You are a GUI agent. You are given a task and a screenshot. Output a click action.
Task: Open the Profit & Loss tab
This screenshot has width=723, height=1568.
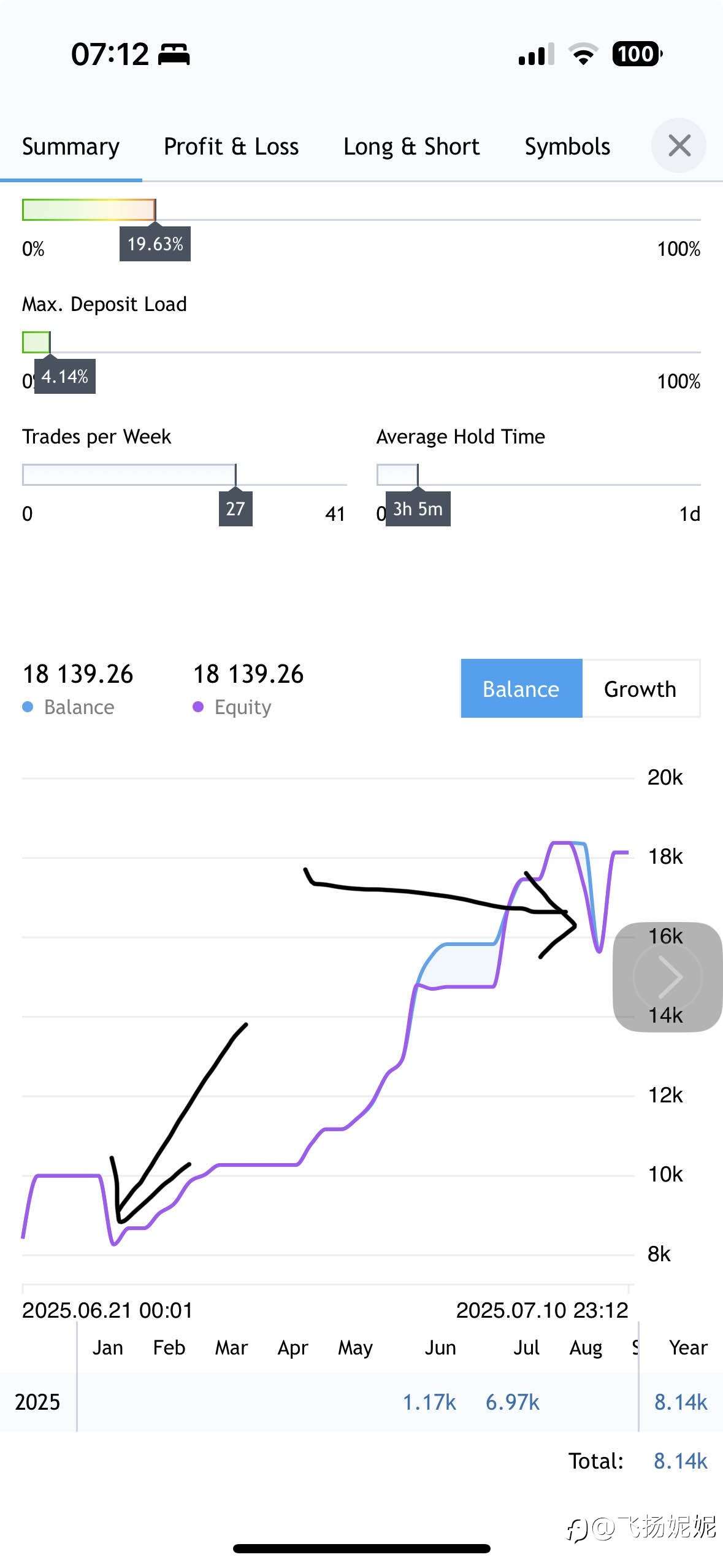pyautogui.click(x=231, y=147)
